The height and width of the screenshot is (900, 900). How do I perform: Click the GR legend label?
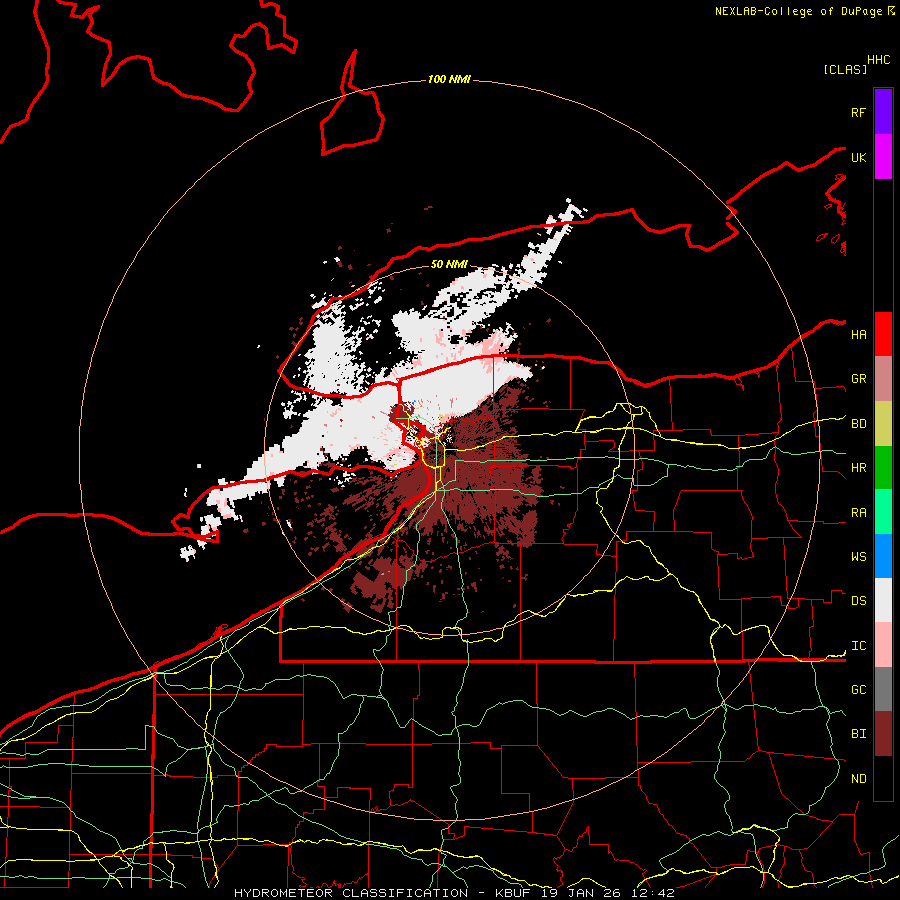[859, 379]
